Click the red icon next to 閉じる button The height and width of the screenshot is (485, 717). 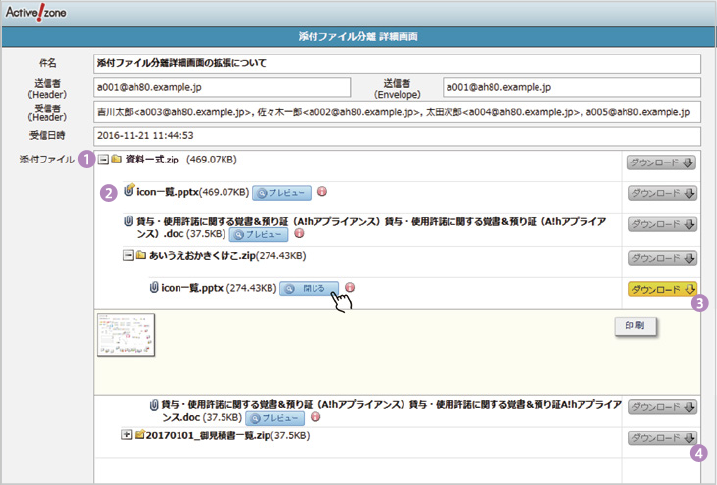(x=350, y=288)
